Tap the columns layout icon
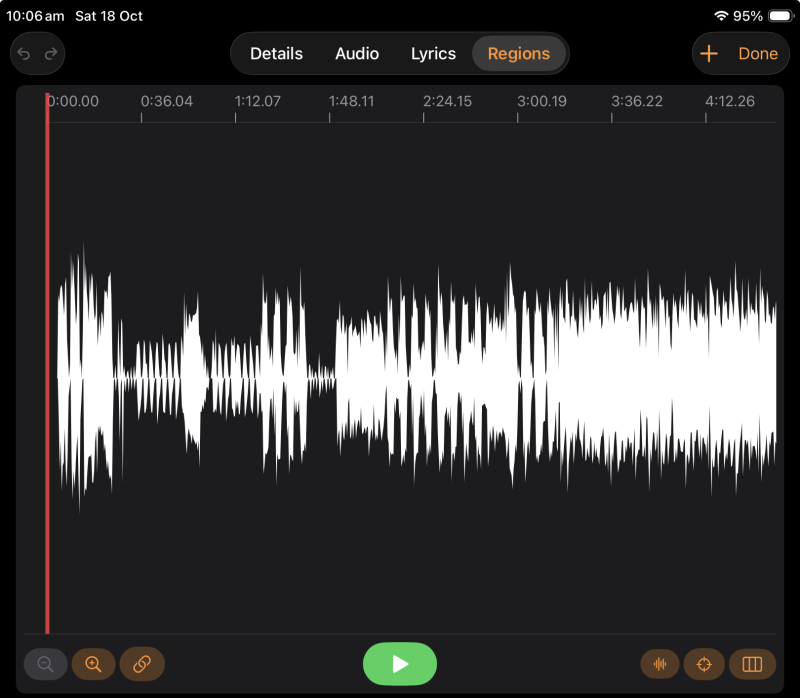 click(x=752, y=664)
